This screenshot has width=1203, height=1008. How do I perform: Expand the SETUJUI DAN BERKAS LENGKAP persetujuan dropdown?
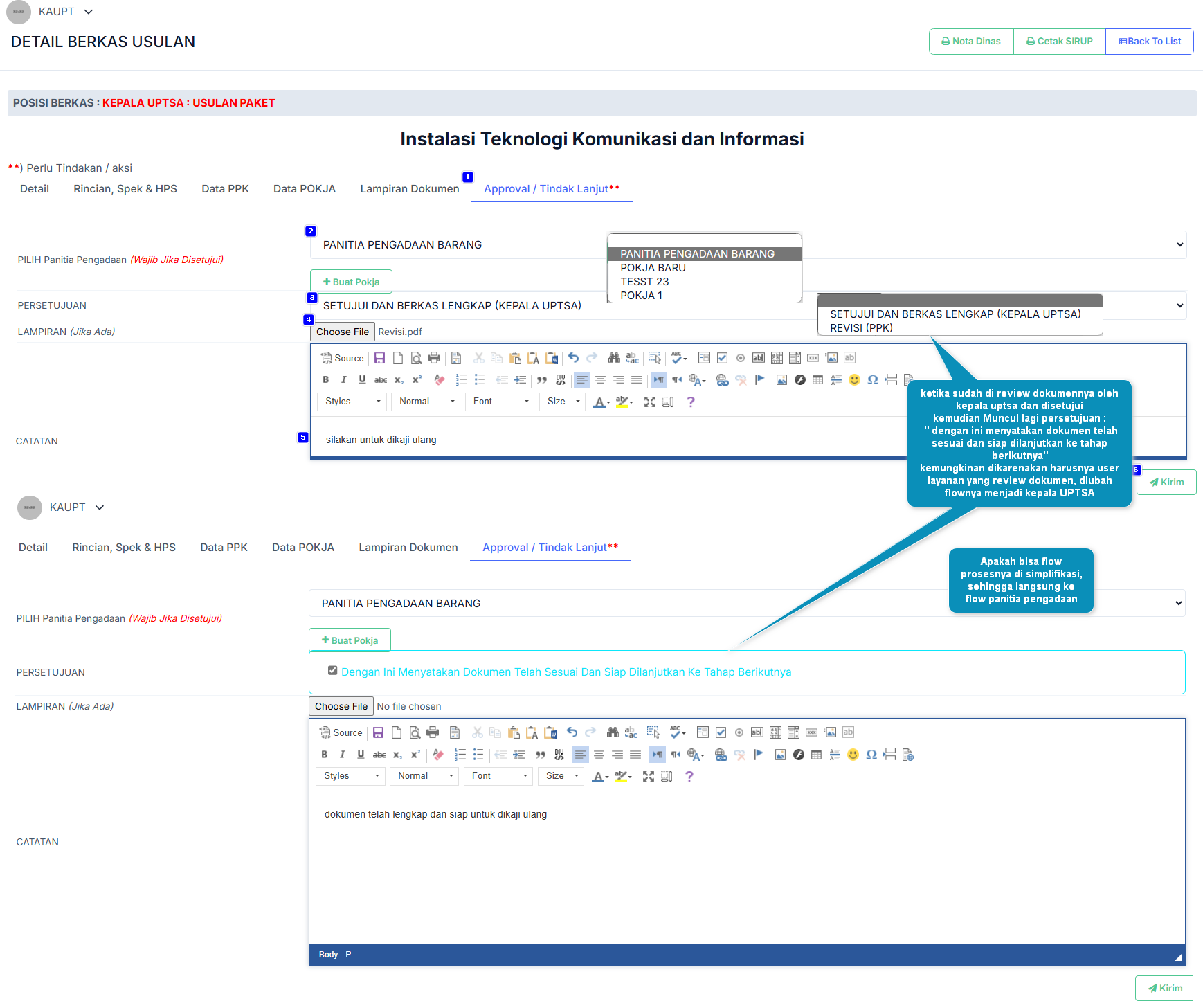[x=748, y=305]
